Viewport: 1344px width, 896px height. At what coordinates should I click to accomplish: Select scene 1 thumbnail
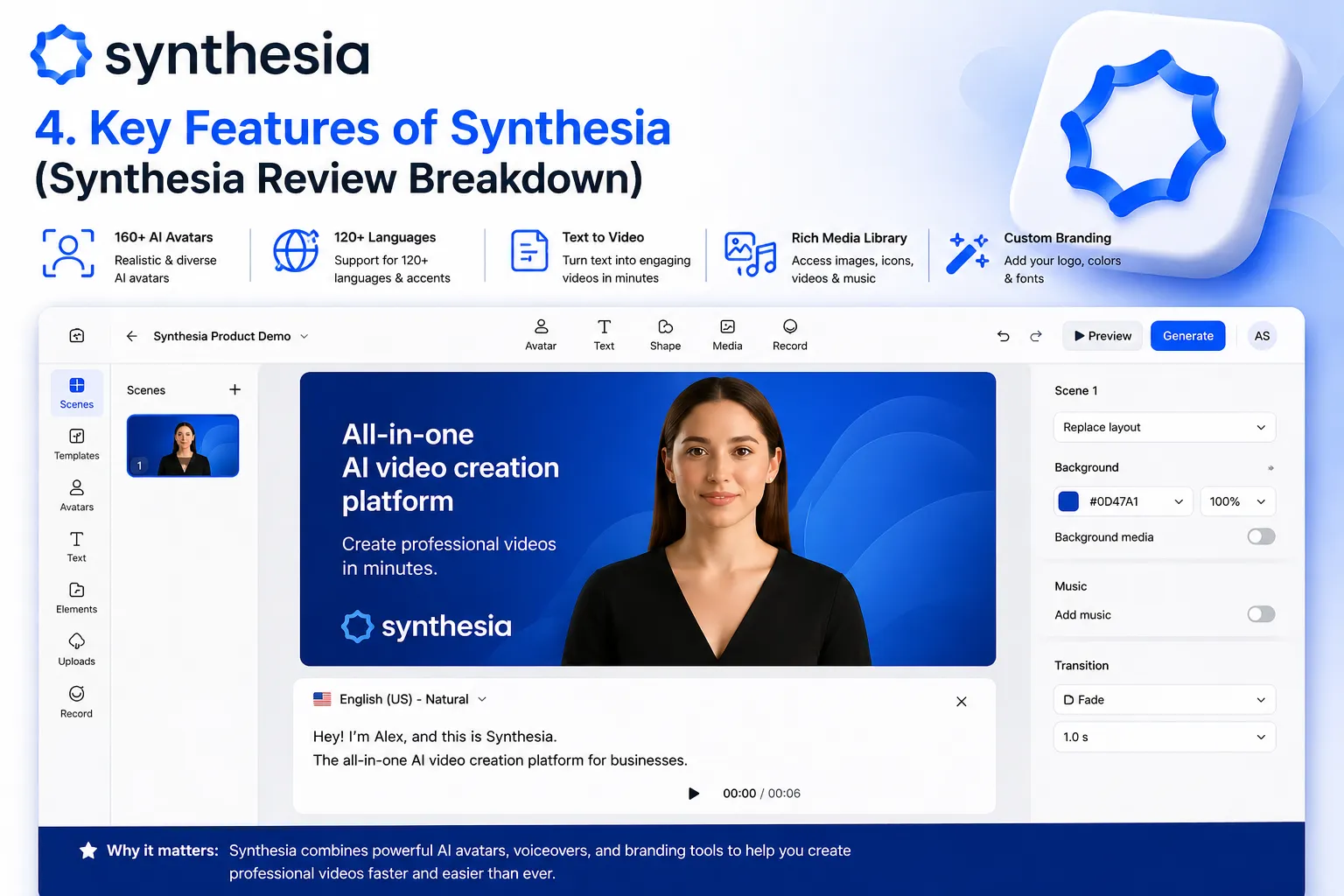[x=183, y=445]
